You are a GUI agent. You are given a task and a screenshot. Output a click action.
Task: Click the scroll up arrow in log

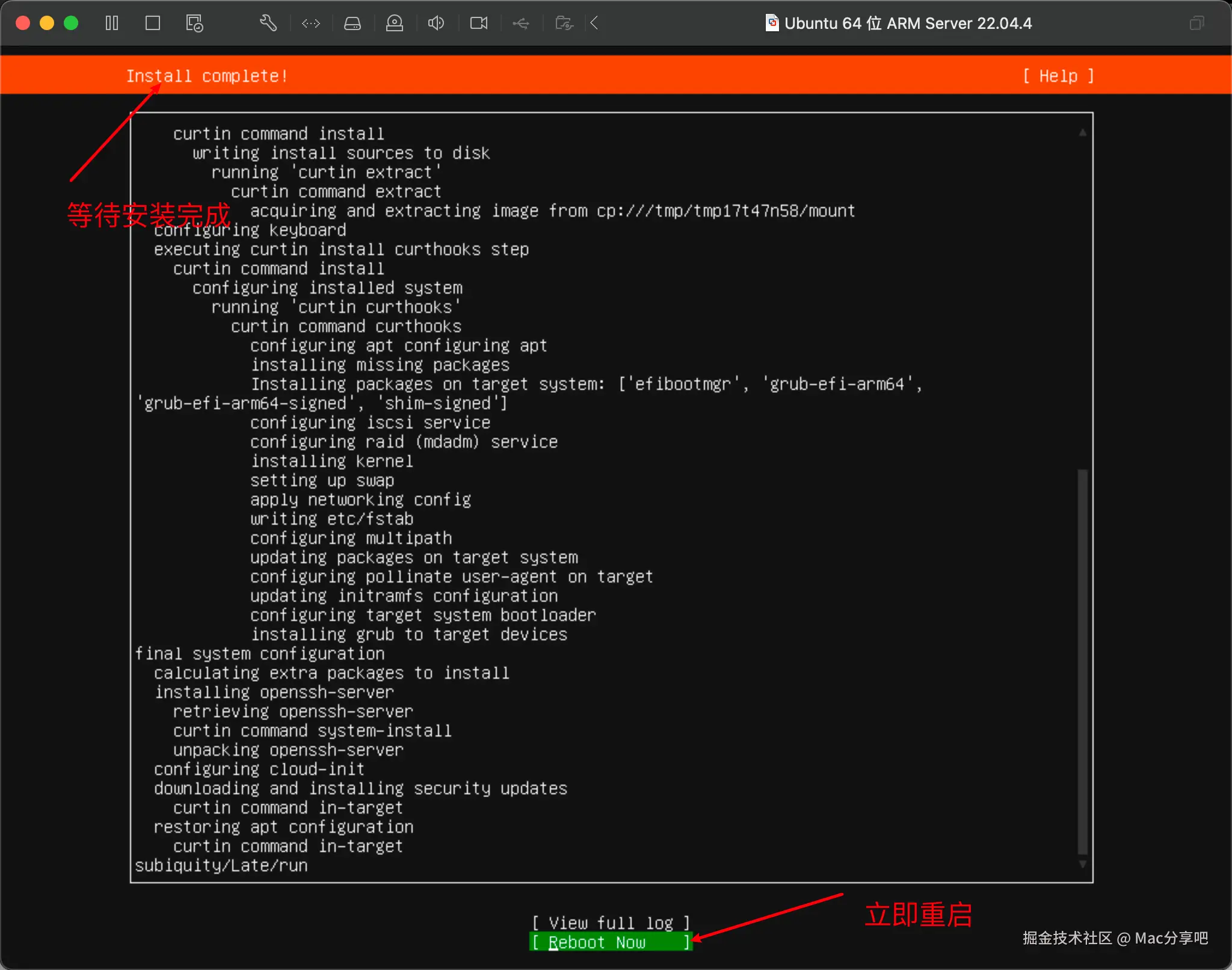tap(1082, 132)
